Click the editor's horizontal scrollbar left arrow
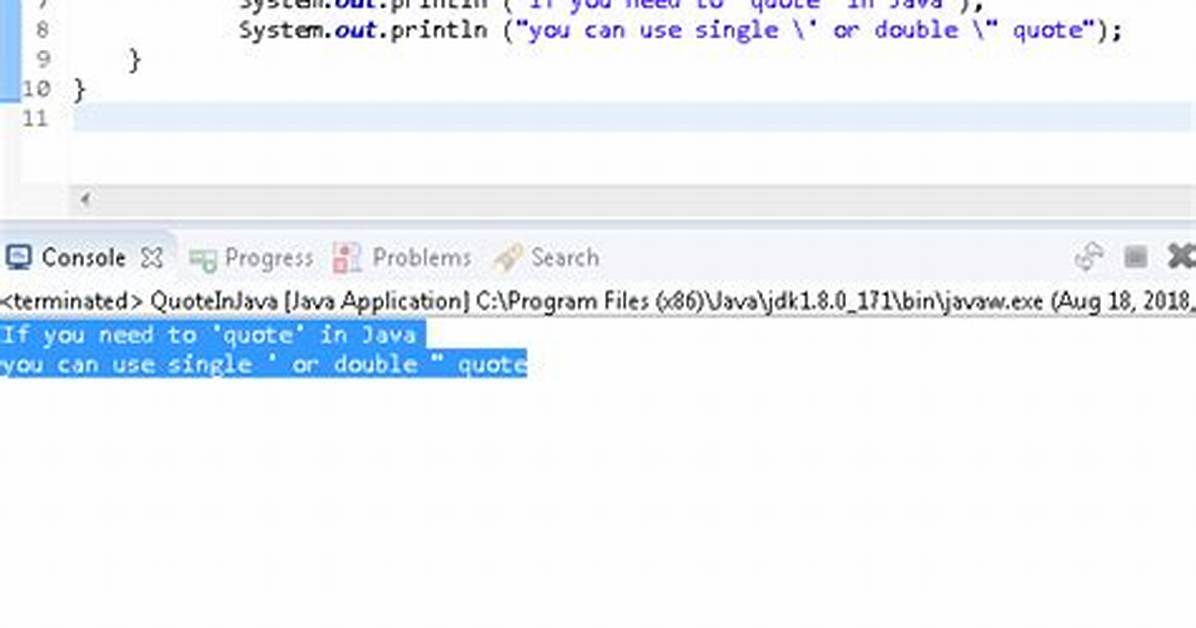This screenshot has height=628, width=1196. pos(85,199)
